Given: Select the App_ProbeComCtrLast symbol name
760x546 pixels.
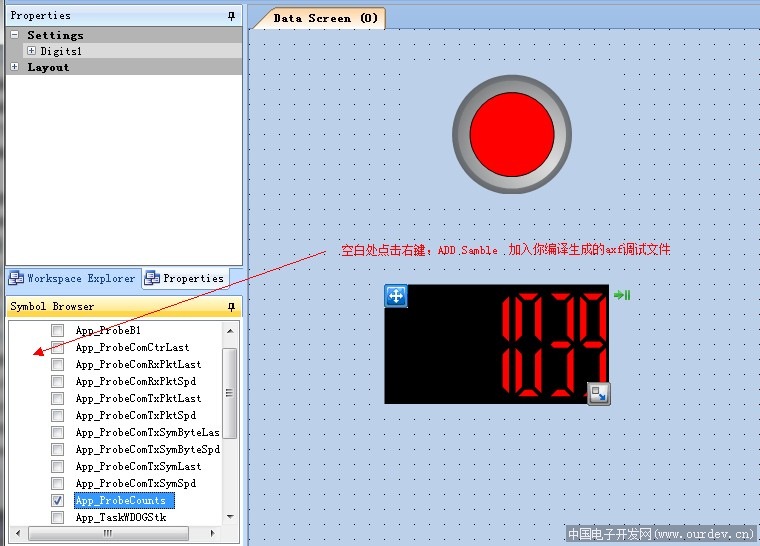Looking at the screenshot, I should (x=132, y=347).
